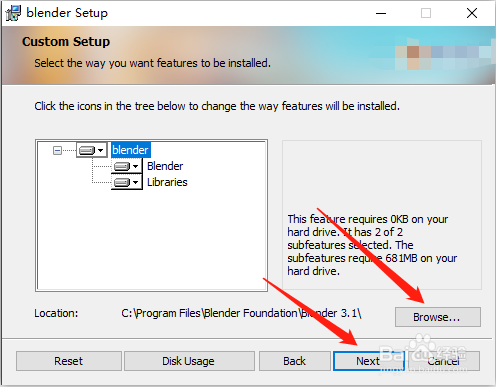Go Back to previous setup step

[x=295, y=361]
